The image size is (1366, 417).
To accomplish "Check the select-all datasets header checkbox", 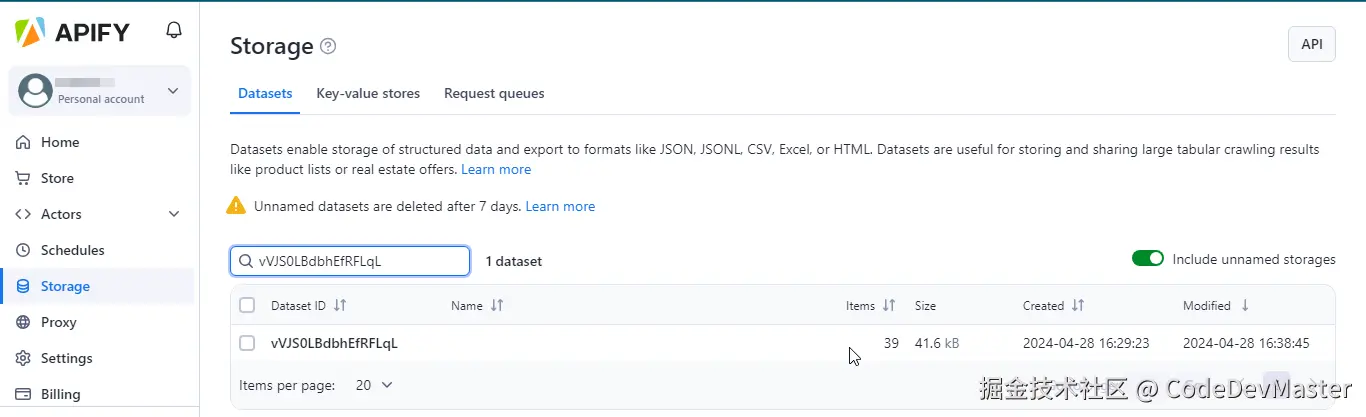I will coord(247,305).
